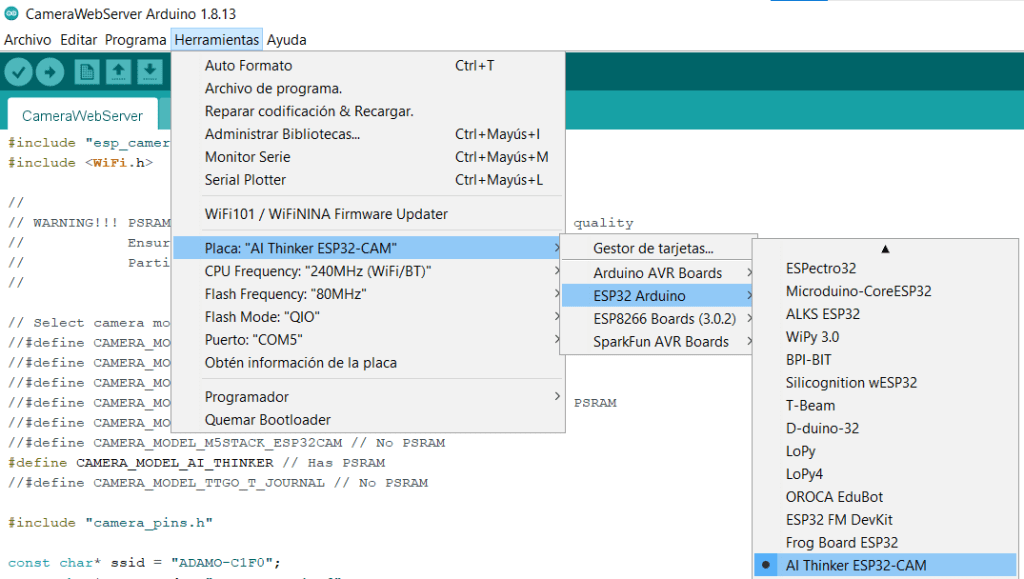Pick the T-Beam board from list
The height and width of the screenshot is (579, 1024).
click(810, 405)
